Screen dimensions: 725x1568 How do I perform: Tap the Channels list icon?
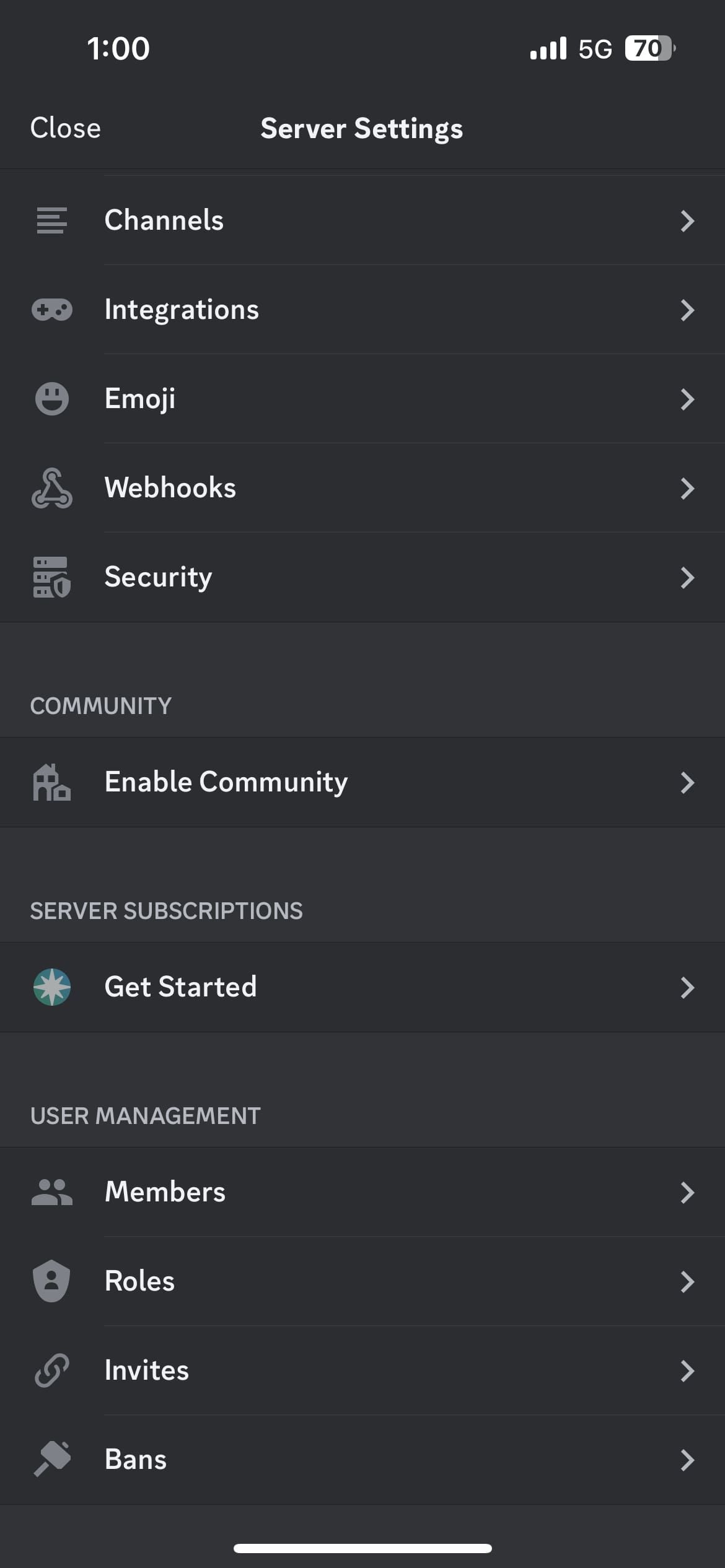pyautogui.click(x=51, y=221)
